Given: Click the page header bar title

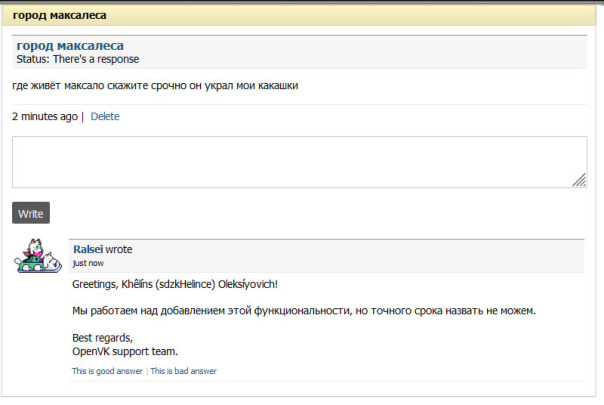Looking at the screenshot, I should [60, 16].
